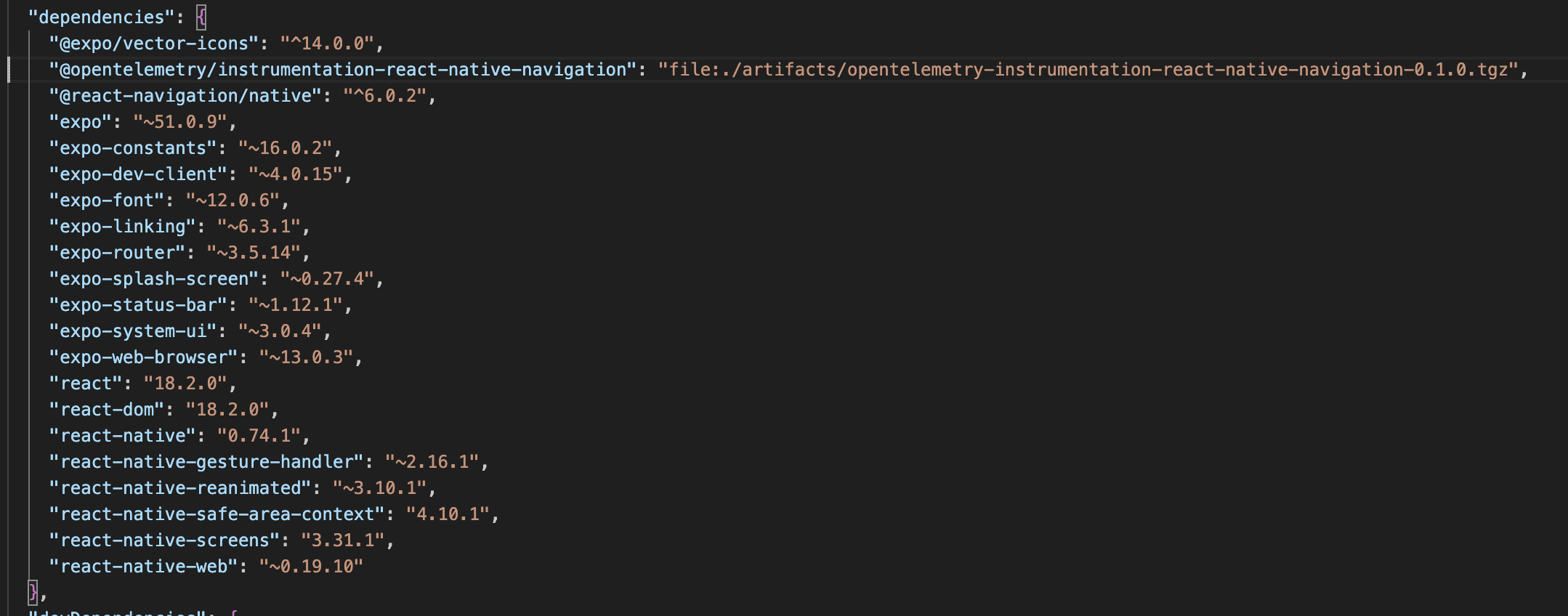Click the "@react-navigation/native" key

(185, 96)
